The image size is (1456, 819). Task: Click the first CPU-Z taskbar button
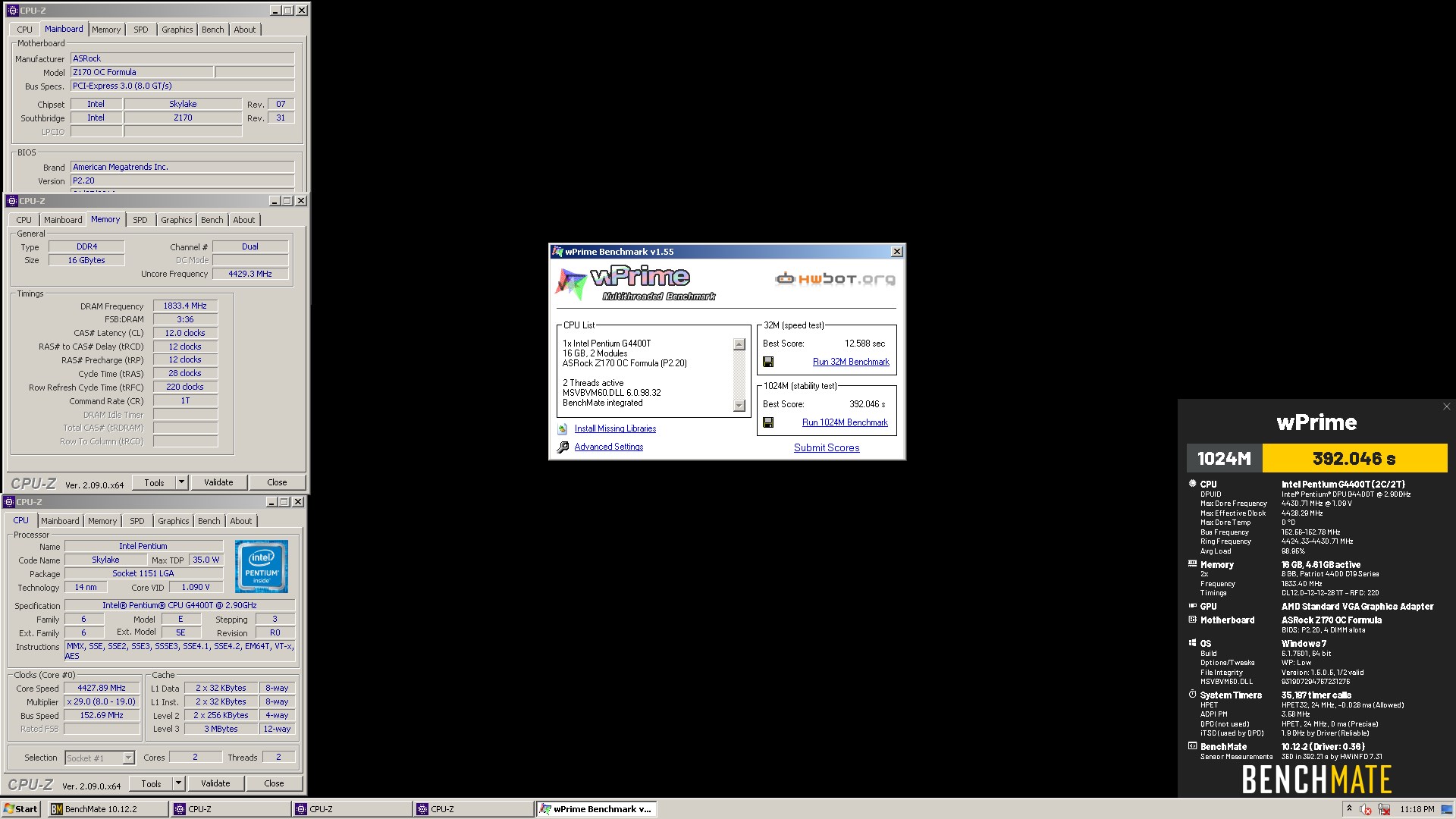point(231,809)
